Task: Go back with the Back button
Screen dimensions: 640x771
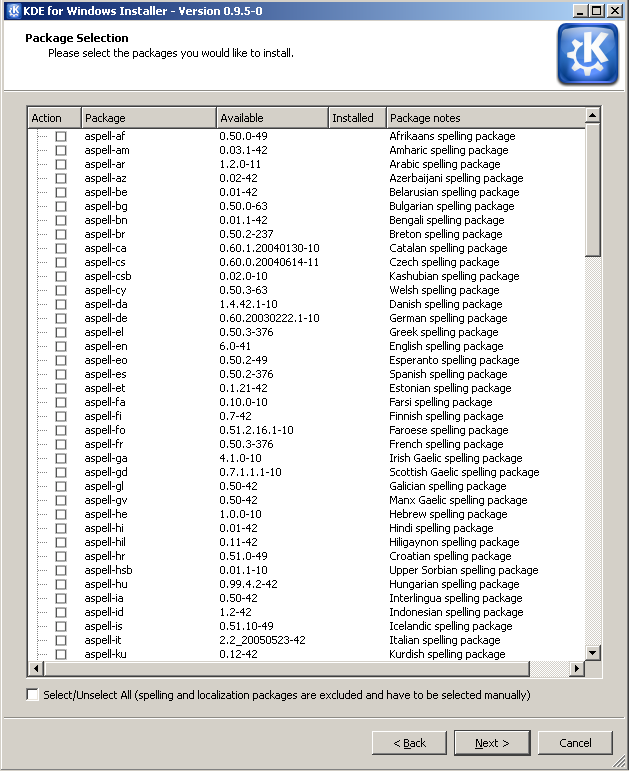Action: (x=409, y=743)
